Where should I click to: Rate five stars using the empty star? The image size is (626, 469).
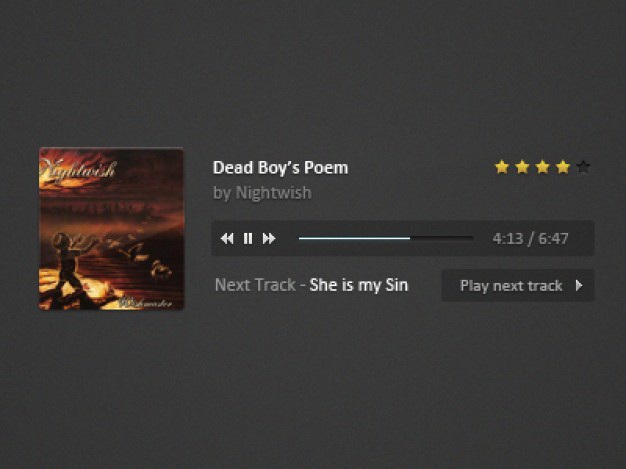pos(583,167)
